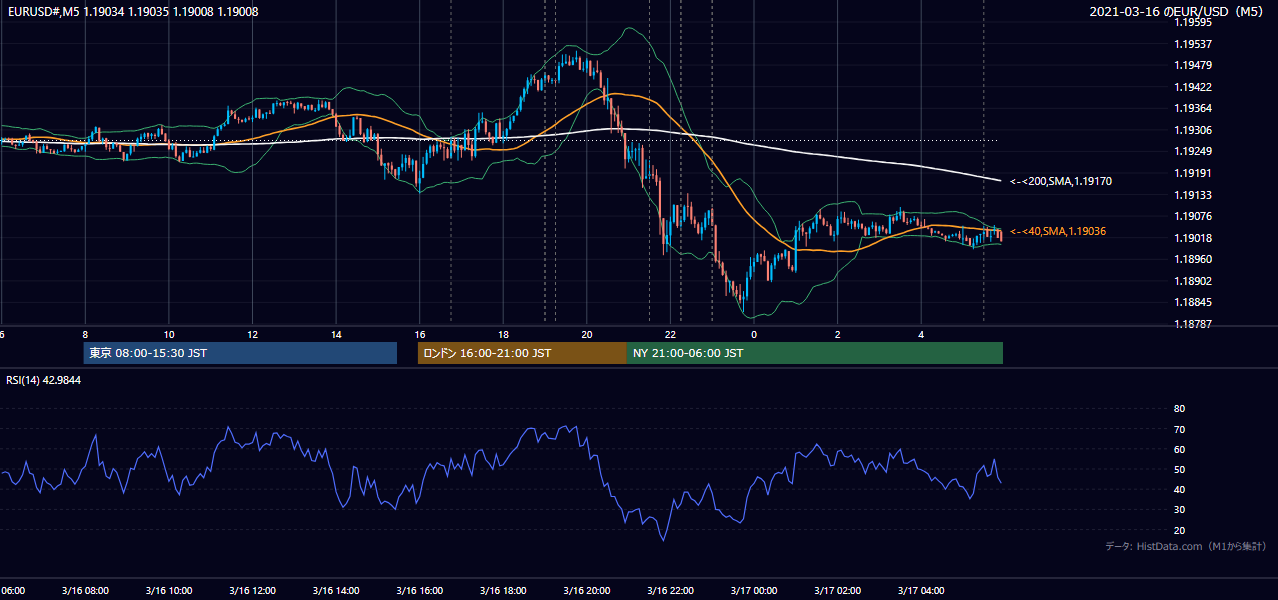Click hour label 12 under price chart
Image resolution: width=1278 pixels, height=600 pixels.
(253, 334)
